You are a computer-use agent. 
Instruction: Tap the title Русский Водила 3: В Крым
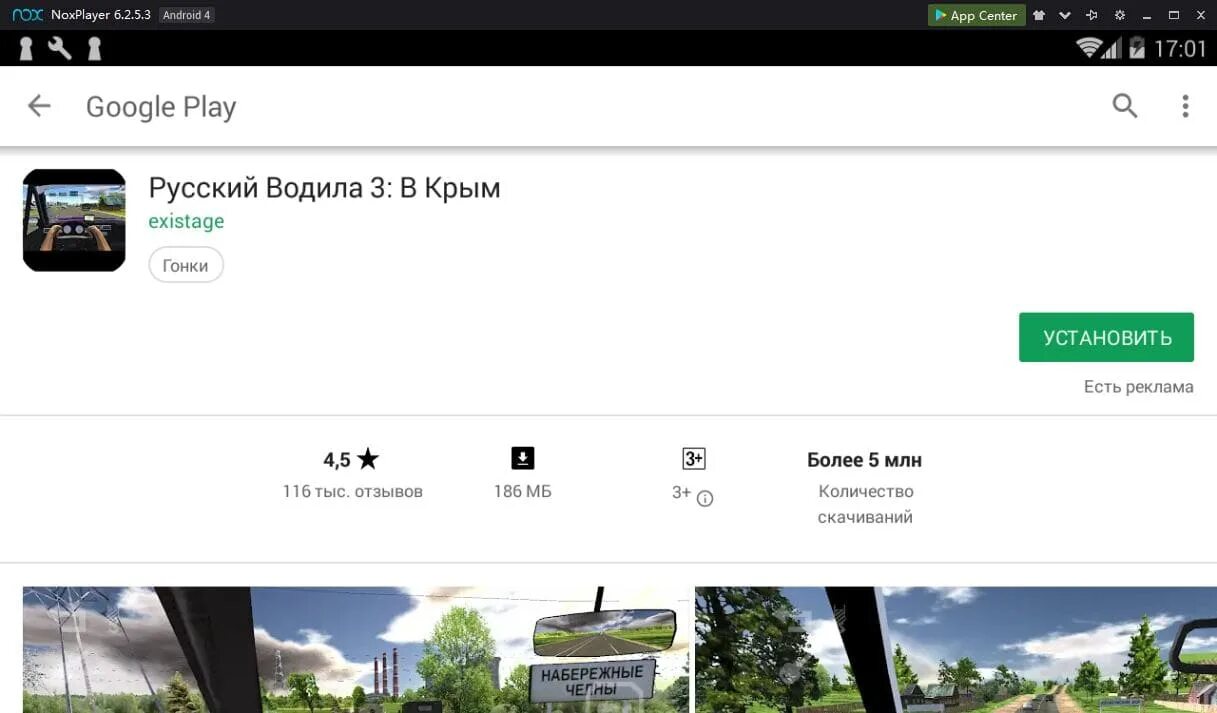pyautogui.click(x=324, y=187)
